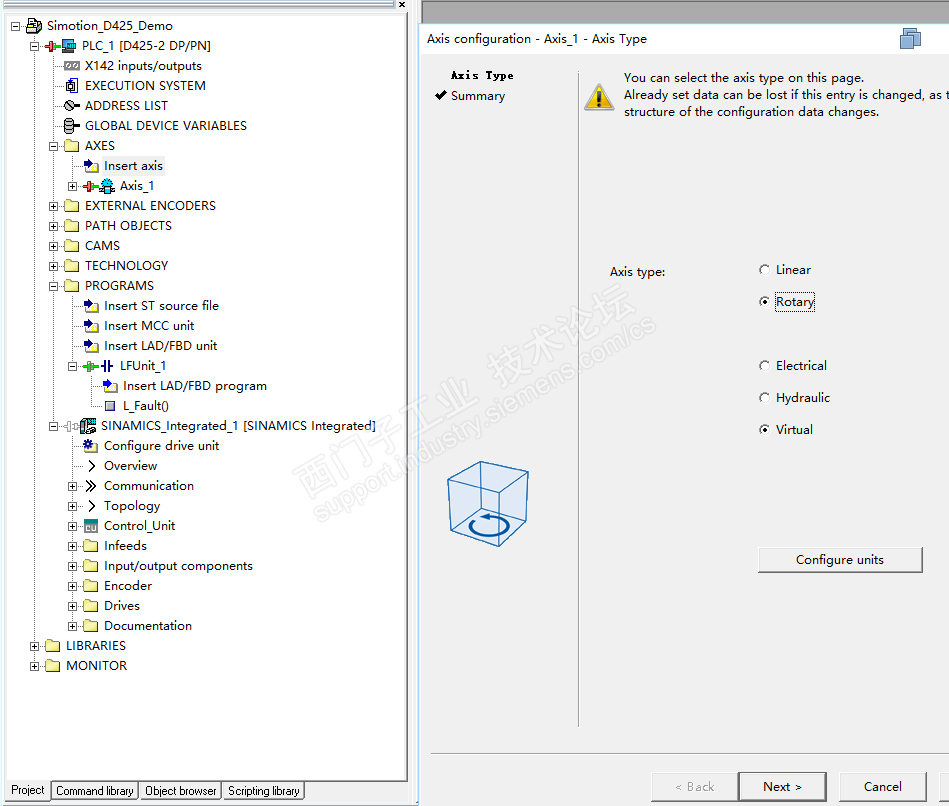The width and height of the screenshot is (949, 806).
Task: Open the Summary wizard step
Action: (x=478, y=96)
